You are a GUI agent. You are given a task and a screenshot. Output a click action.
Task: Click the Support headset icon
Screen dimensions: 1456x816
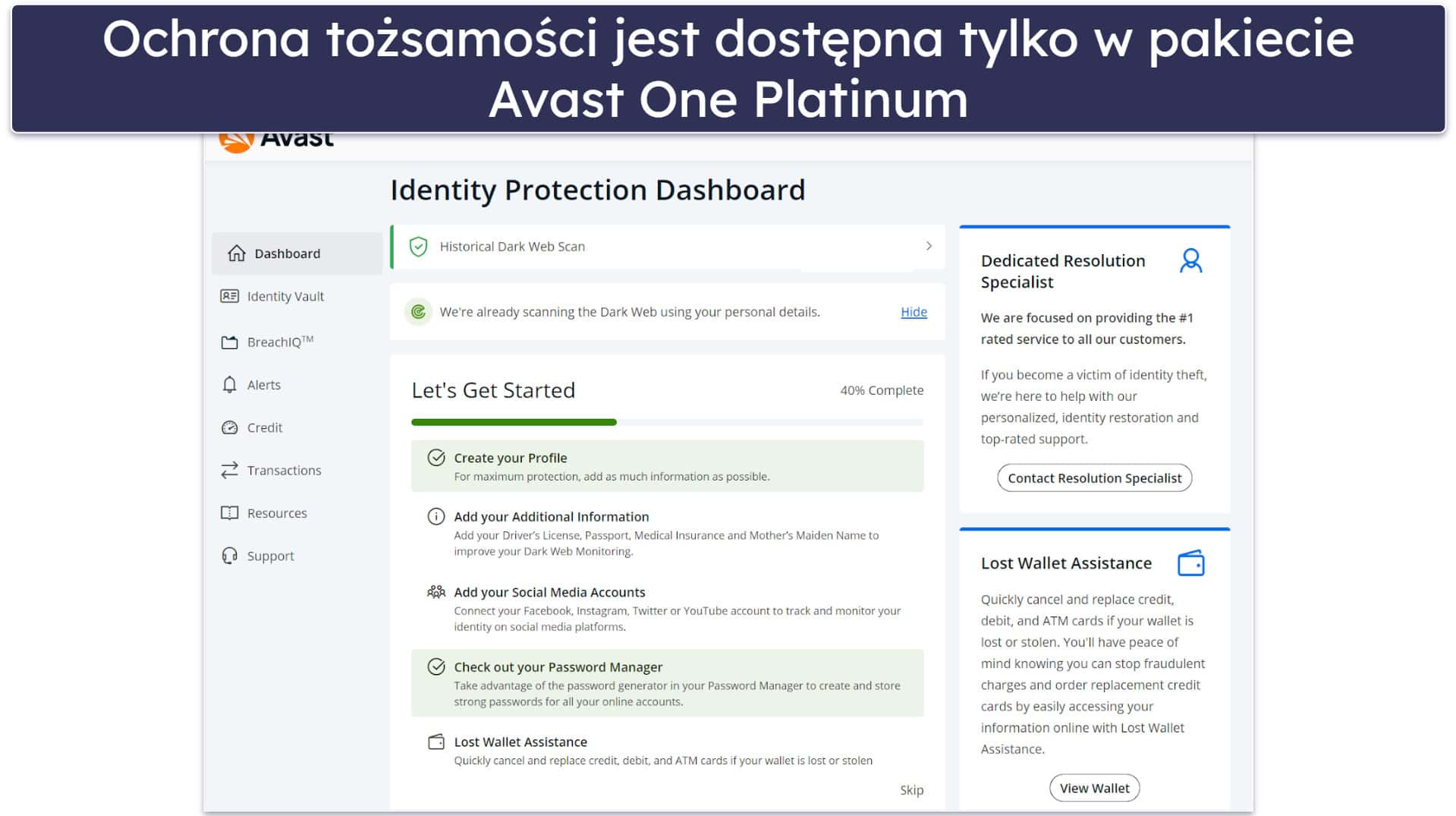(229, 556)
